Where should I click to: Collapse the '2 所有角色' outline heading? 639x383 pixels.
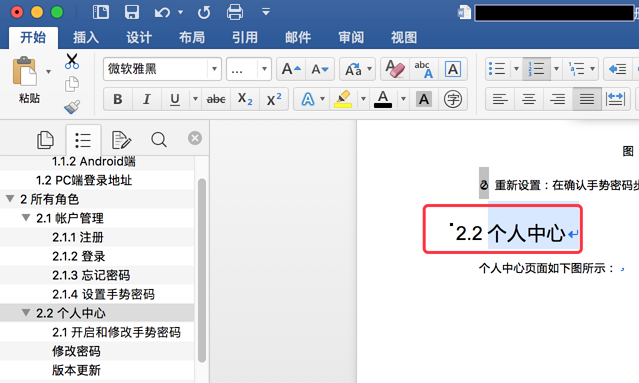click(x=10, y=199)
